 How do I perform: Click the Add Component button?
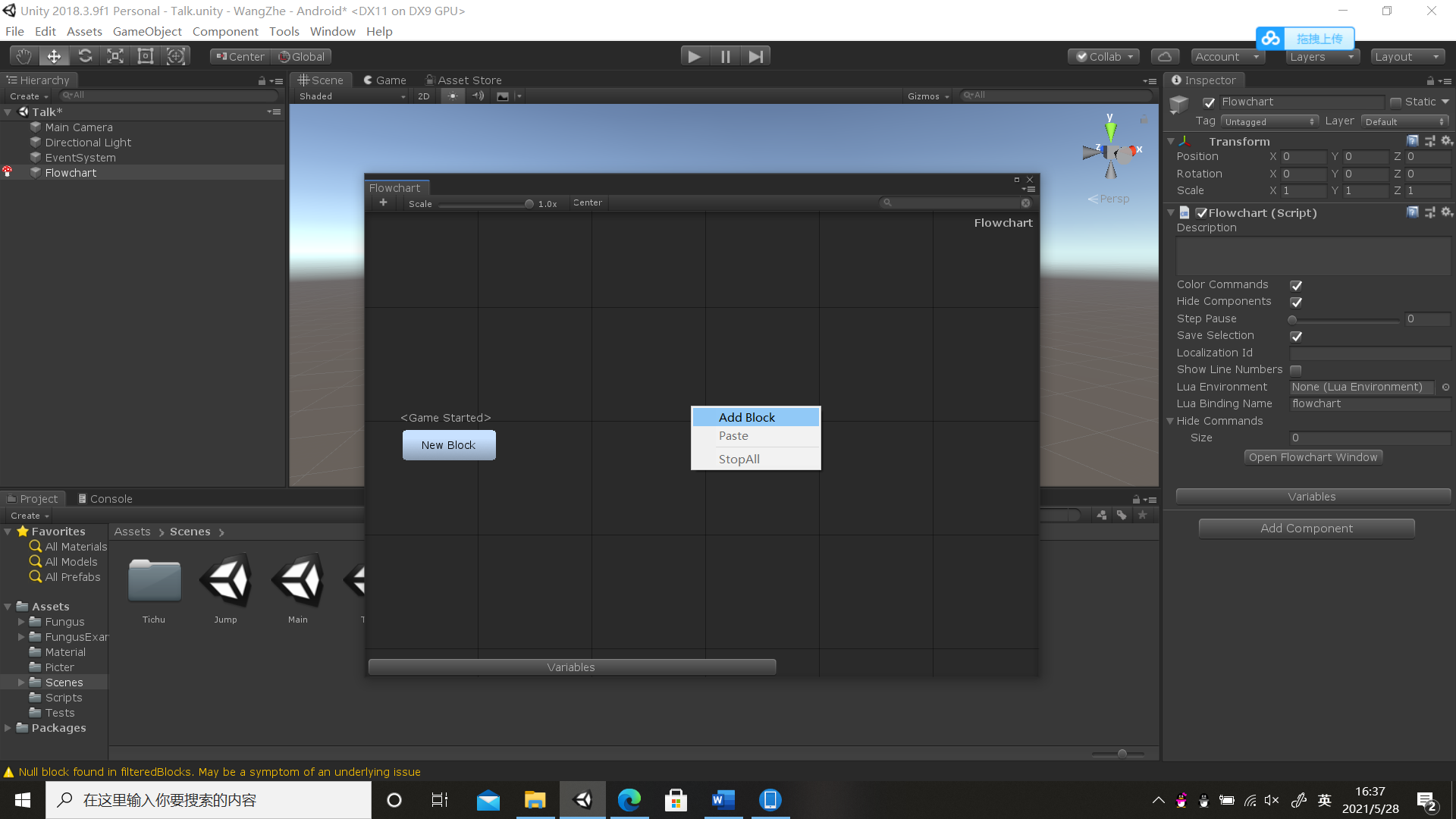coord(1306,529)
